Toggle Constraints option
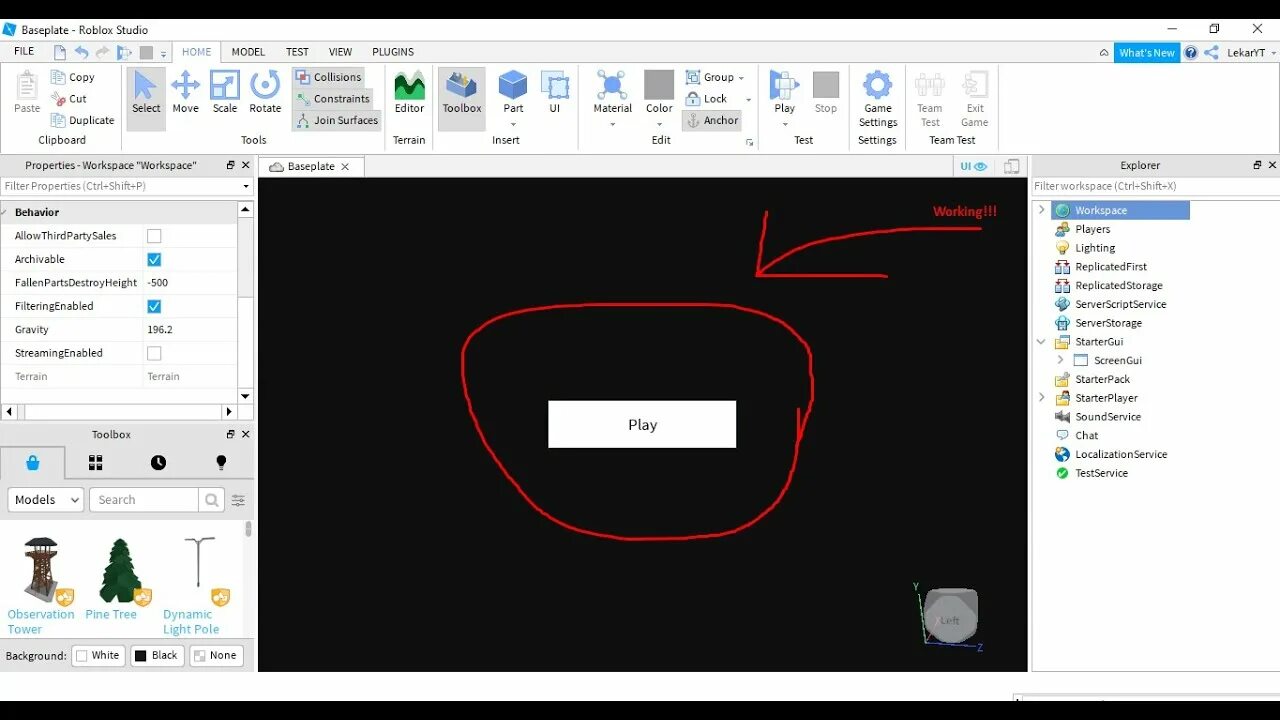 (333, 99)
